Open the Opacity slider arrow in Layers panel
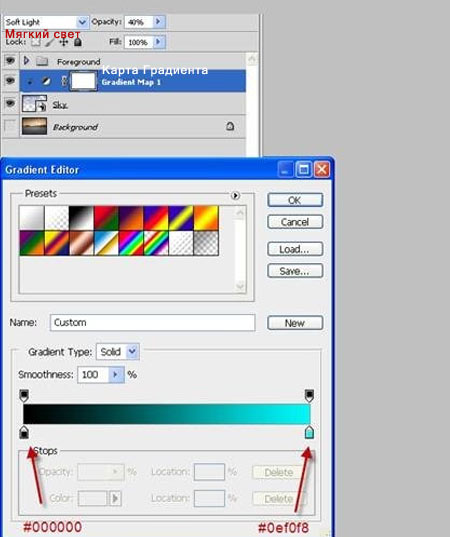This screenshot has width=450, height=537. 158,22
